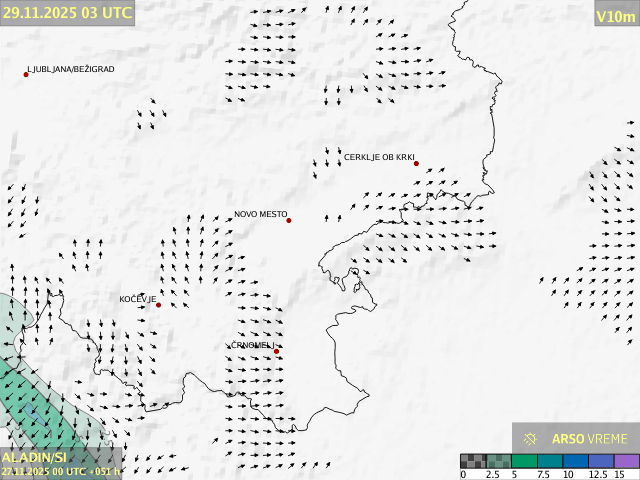The width and height of the screenshot is (640, 480).
Task: Select the dark blue 10 legend color
Action: (x=575, y=461)
